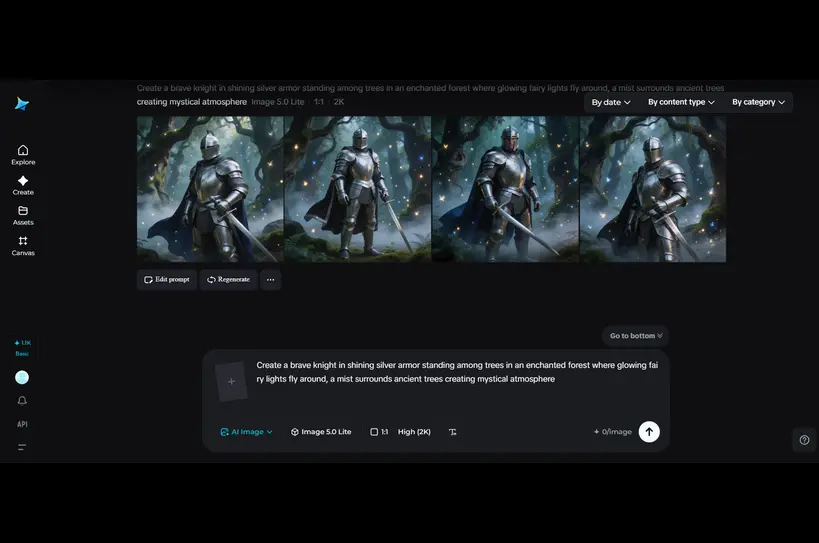The width and height of the screenshot is (819, 543).
Task: Open the first knight image thumbnail
Action: [210, 189]
